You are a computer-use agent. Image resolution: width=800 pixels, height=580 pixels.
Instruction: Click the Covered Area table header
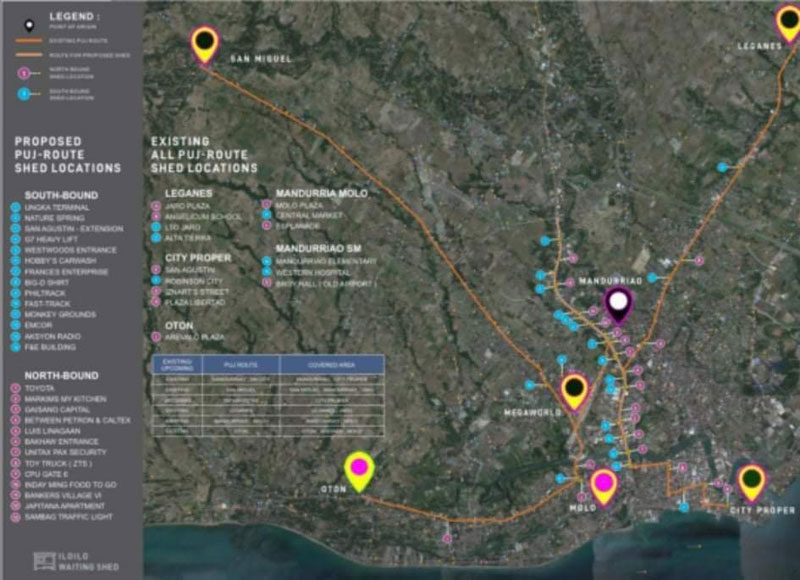click(331, 364)
